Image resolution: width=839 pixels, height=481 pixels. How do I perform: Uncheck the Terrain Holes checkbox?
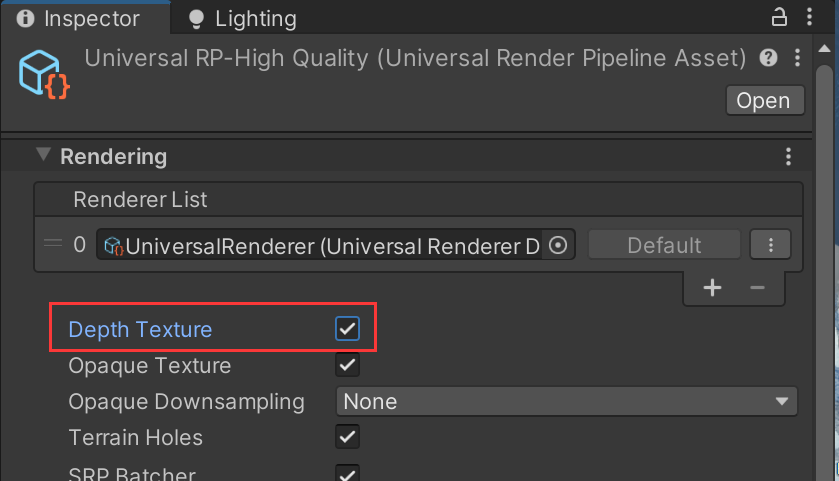tap(347, 437)
